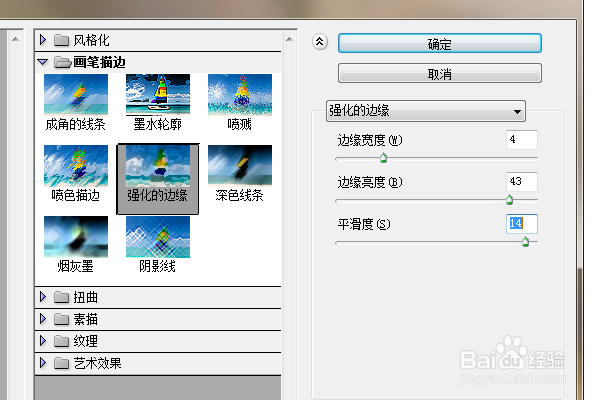Viewport: 600px width, 400px height.
Task: Click the 边缘宽度 value field
Action: point(522,140)
